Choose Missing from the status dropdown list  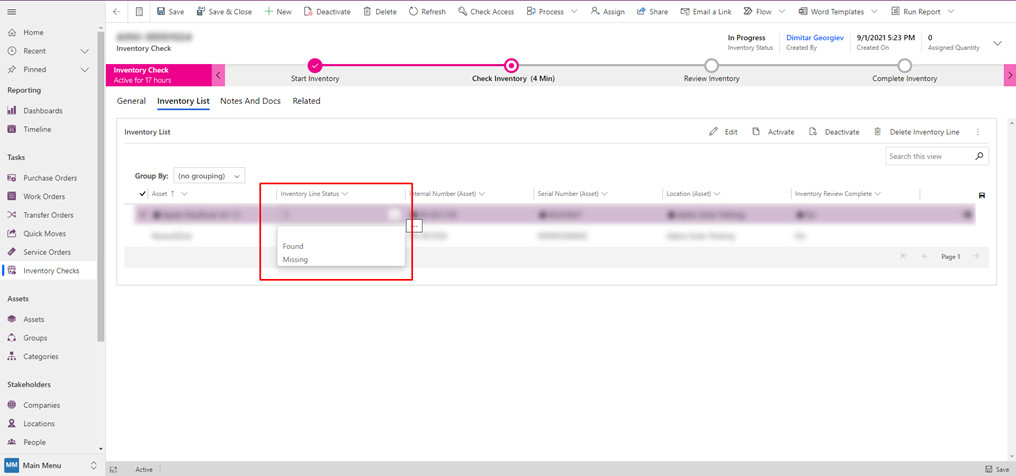(295, 259)
